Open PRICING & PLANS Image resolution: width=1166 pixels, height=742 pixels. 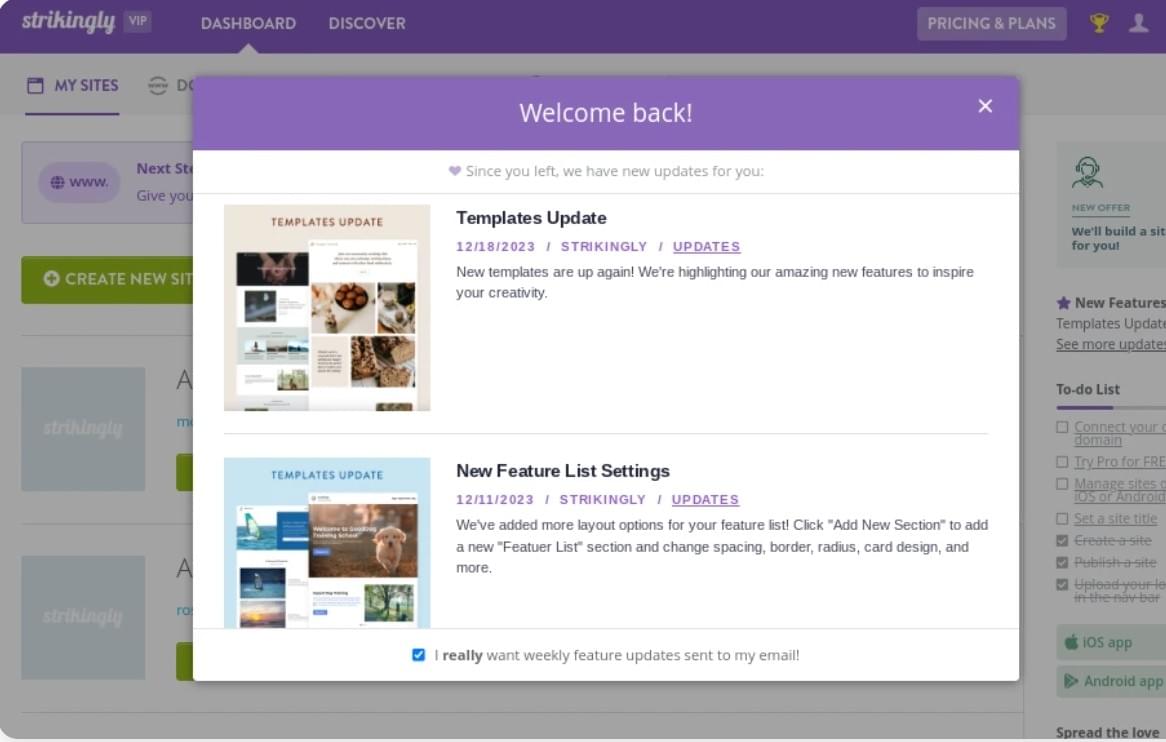[x=991, y=24]
